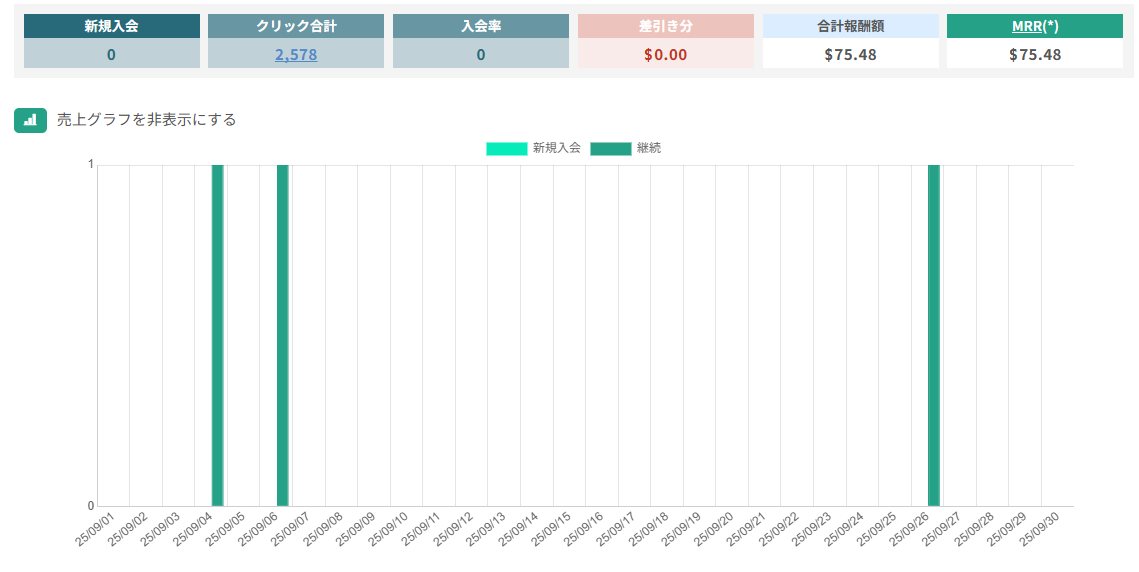Click the green sales graph icon
The width and height of the screenshot is (1139, 572).
click(x=30, y=120)
